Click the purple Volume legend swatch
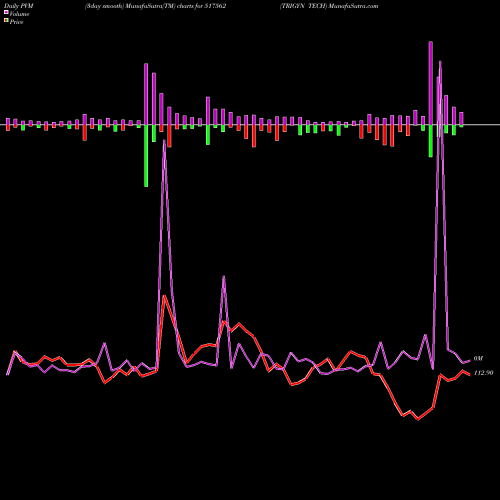 coord(6,12)
